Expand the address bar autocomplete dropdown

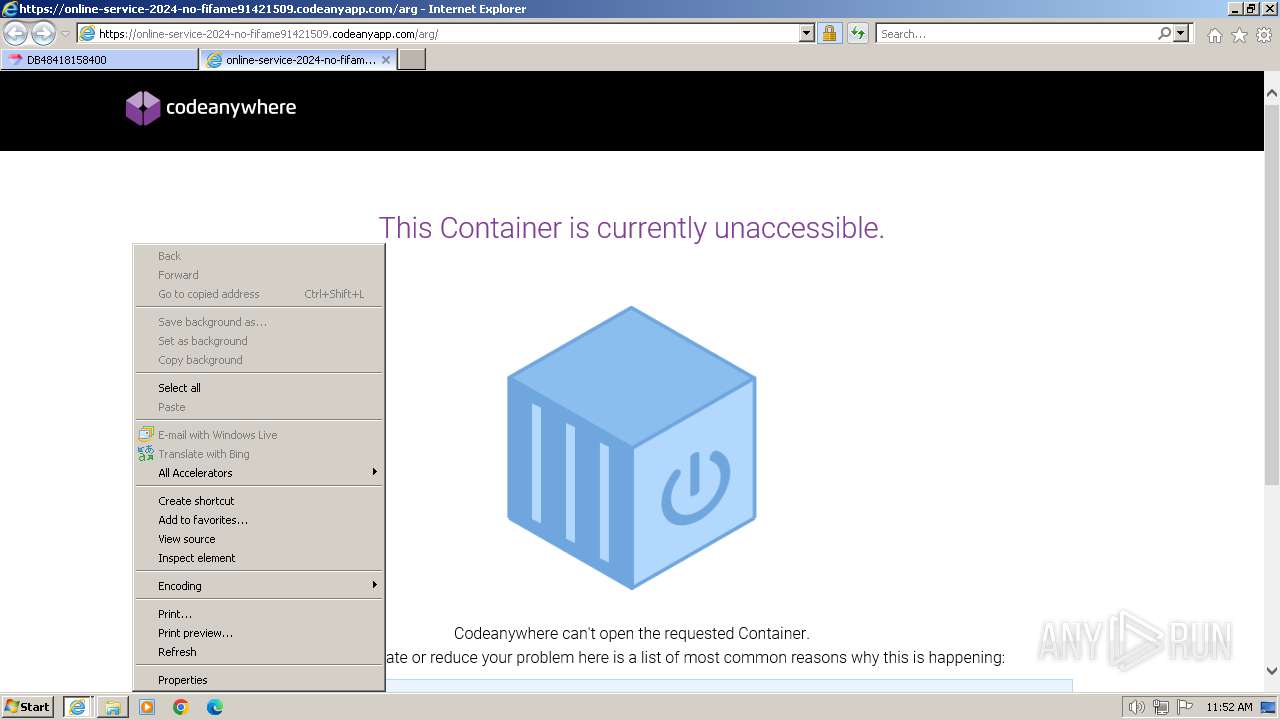coord(807,34)
